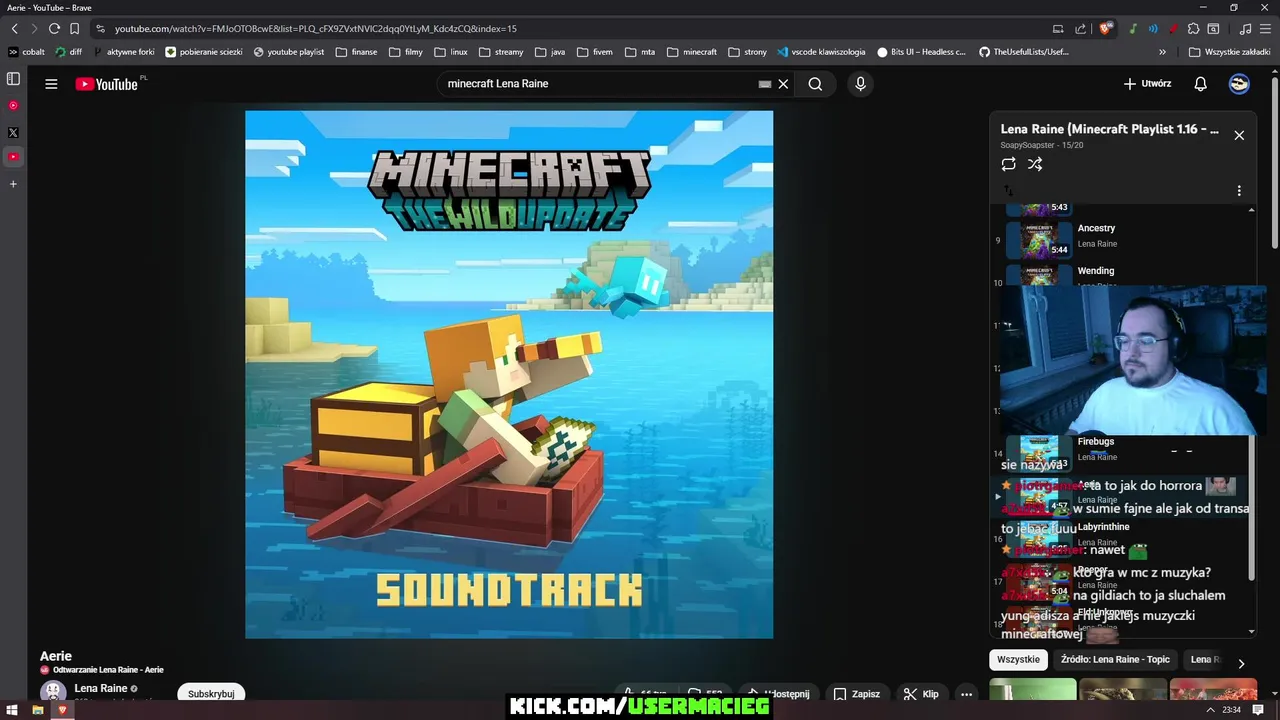The image size is (1280, 720).
Task: Open the youtube playlist bookmark
Action: click(x=289, y=52)
